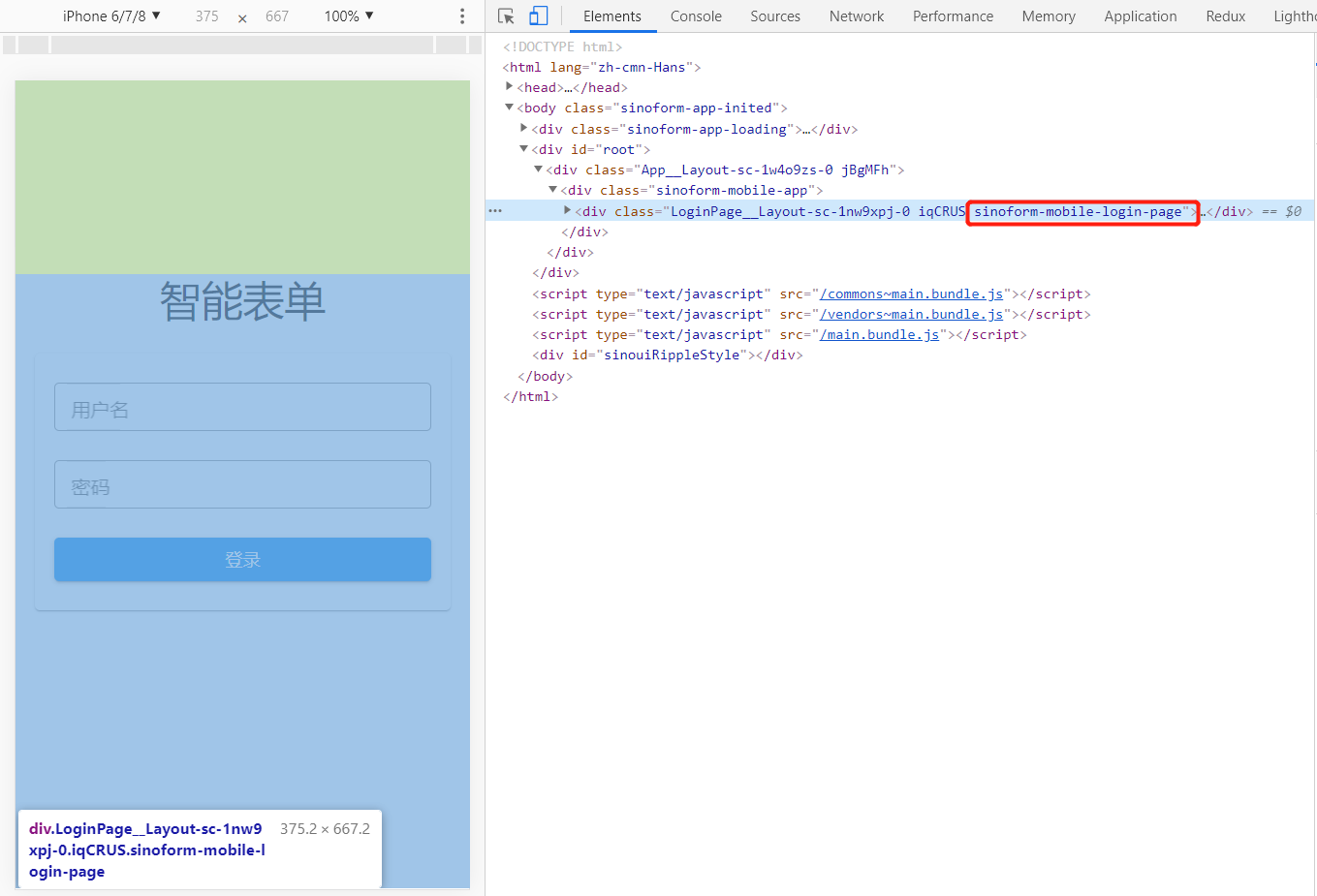Open the vendors~main.bundle.js link
Screen dimensions: 1317x896
(x=911, y=314)
